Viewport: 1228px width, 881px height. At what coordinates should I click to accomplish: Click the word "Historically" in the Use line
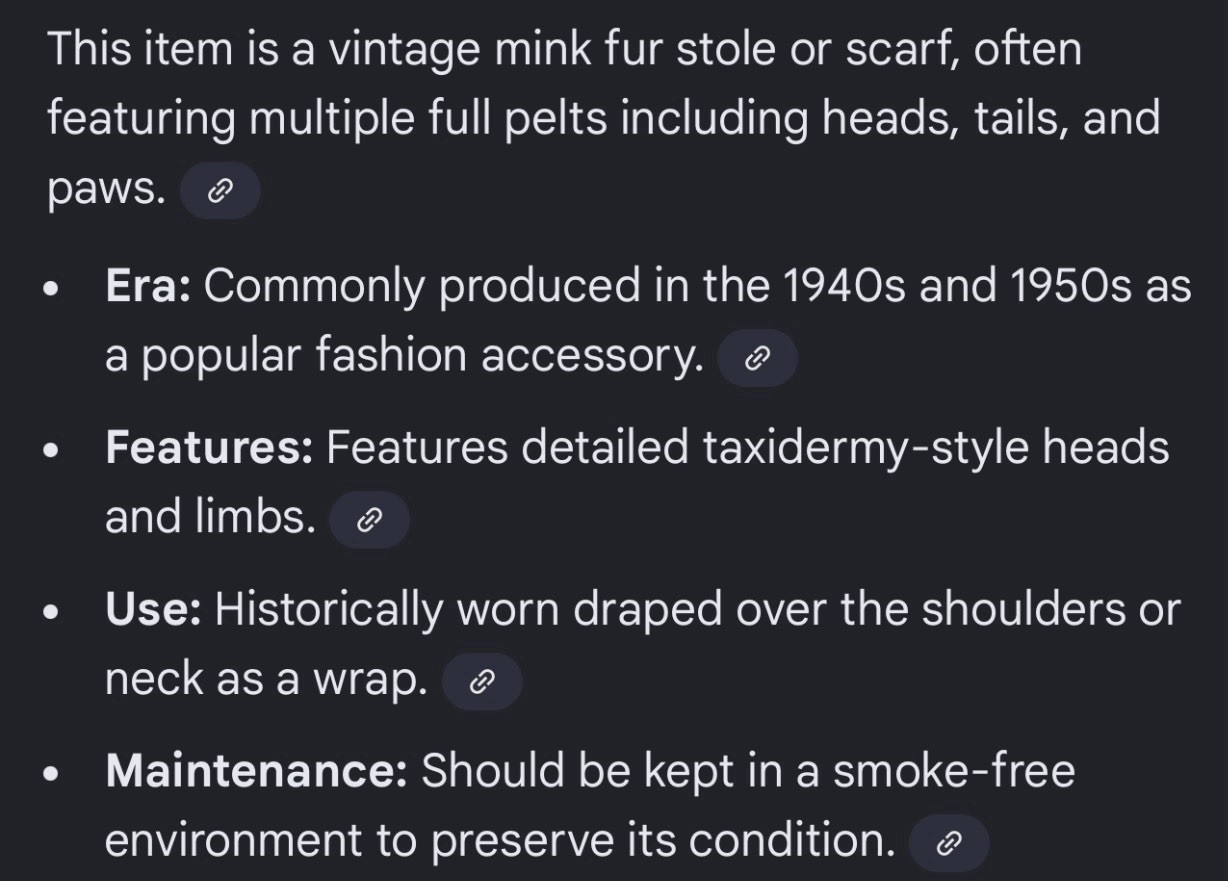tap(328, 612)
